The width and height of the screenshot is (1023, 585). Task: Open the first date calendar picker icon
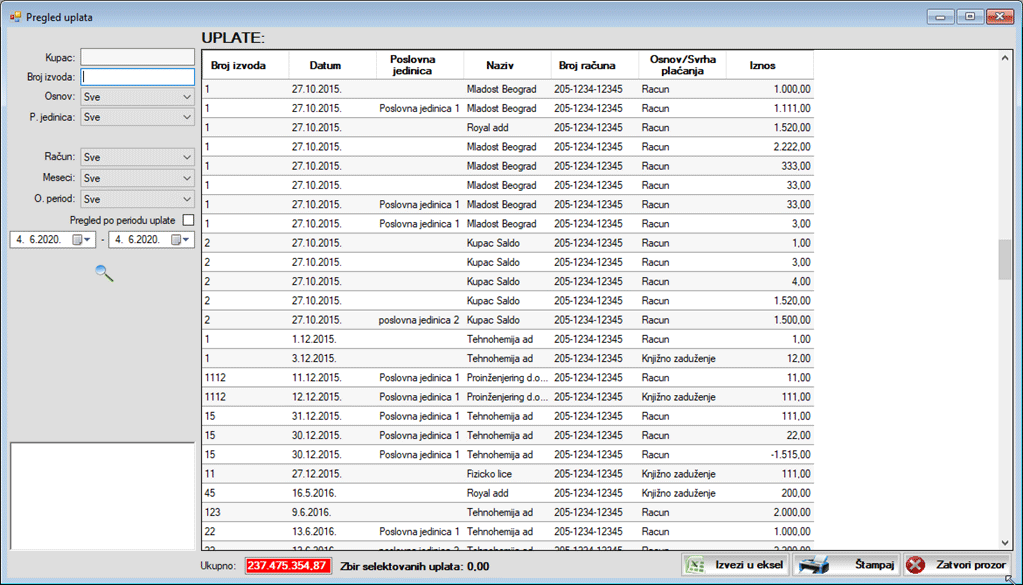tap(82, 240)
